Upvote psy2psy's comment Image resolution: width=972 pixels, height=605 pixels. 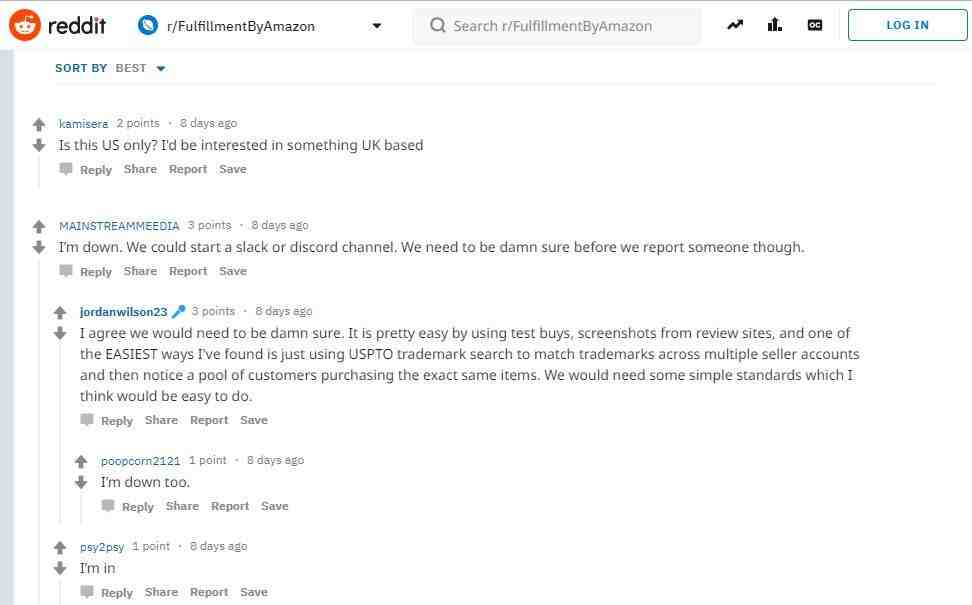pyautogui.click(x=60, y=547)
